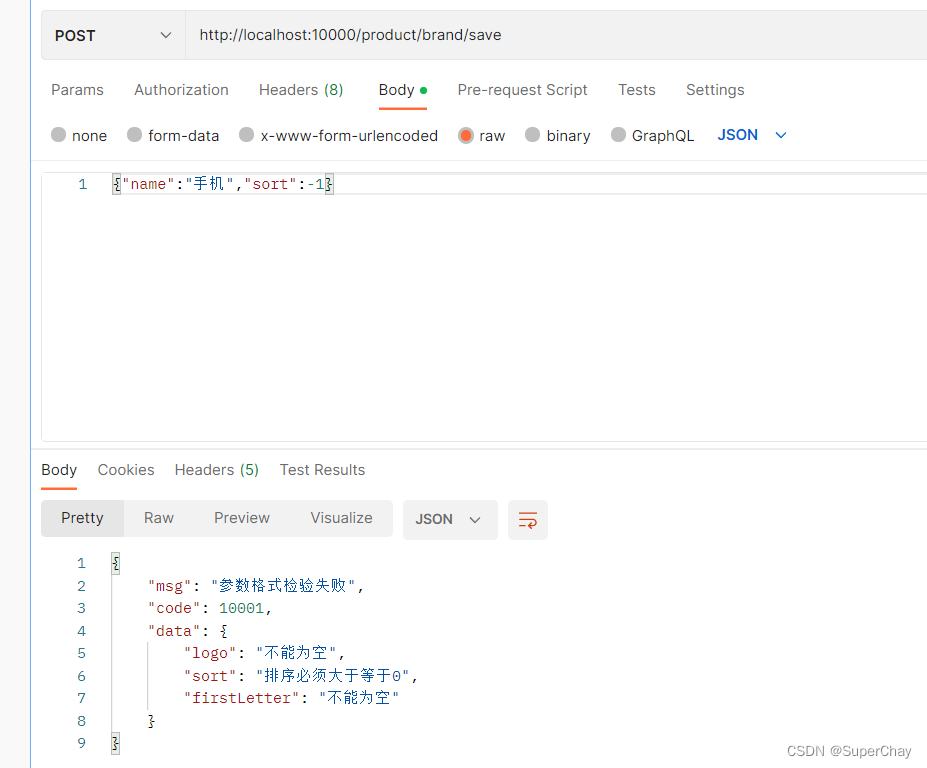The width and height of the screenshot is (927, 768).
Task: Open the Test Results tab
Action: [x=322, y=470]
